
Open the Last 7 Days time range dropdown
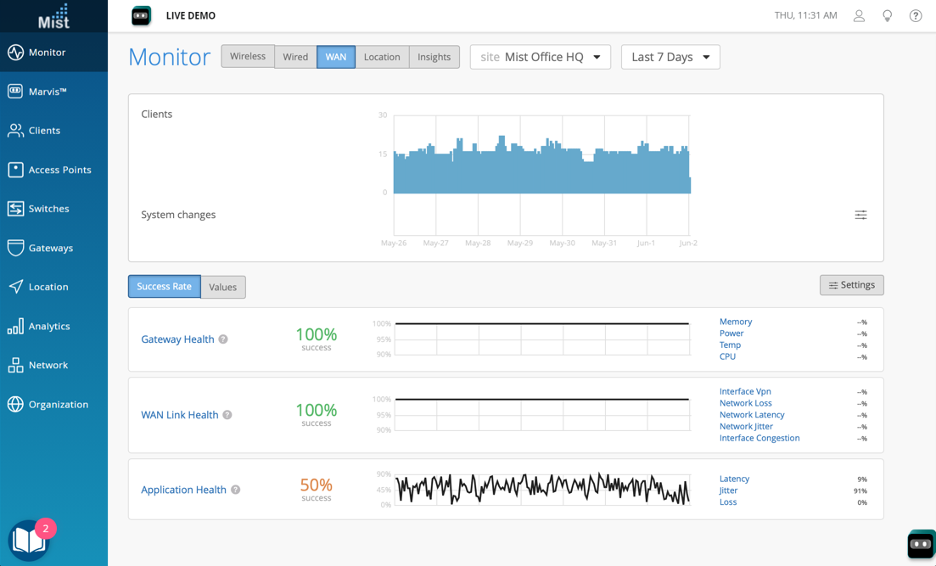(670, 57)
